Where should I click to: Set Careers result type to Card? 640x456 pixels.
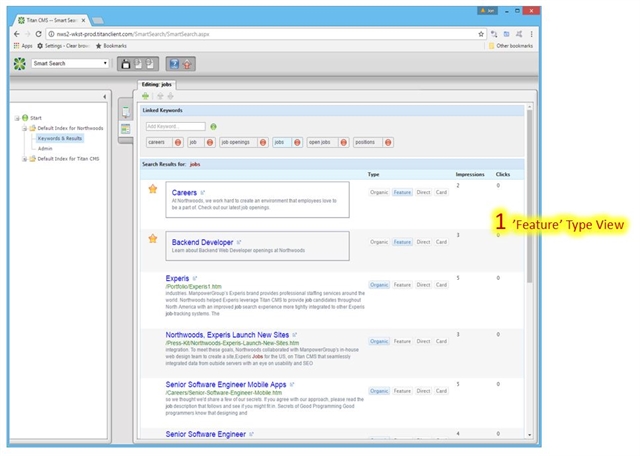pyautogui.click(x=441, y=192)
